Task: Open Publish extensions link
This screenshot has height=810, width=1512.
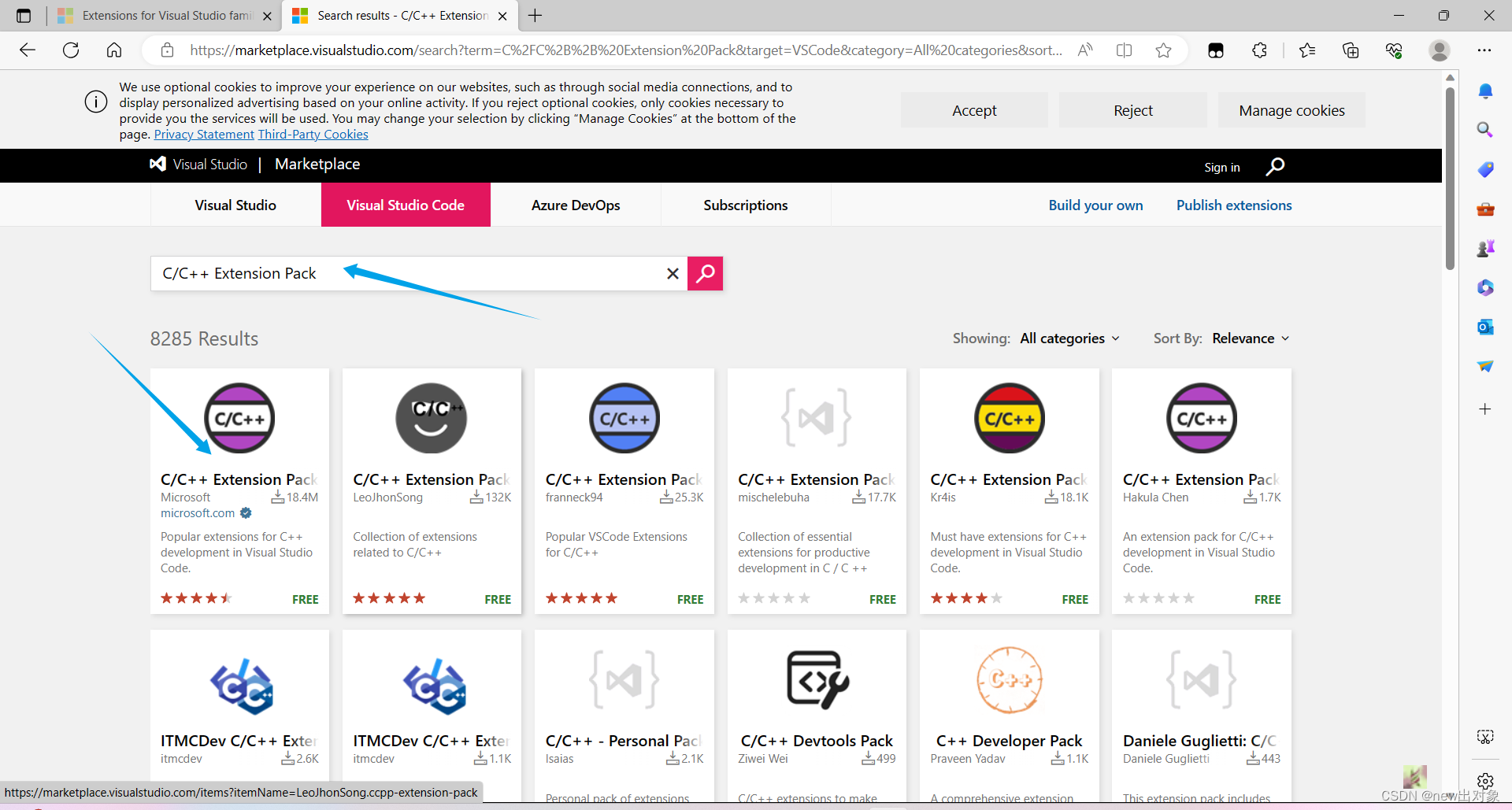Action: point(1234,205)
